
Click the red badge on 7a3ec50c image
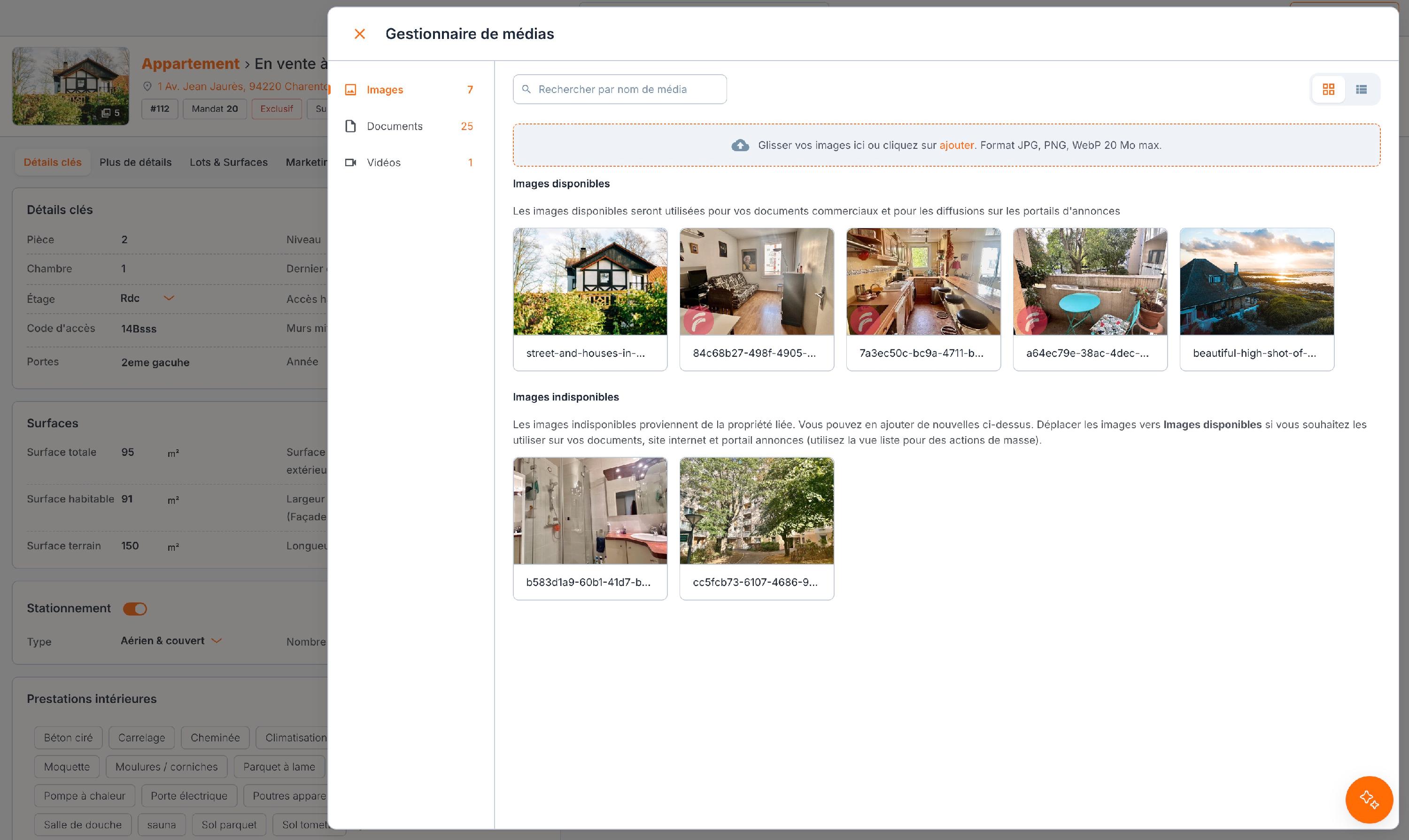click(864, 322)
